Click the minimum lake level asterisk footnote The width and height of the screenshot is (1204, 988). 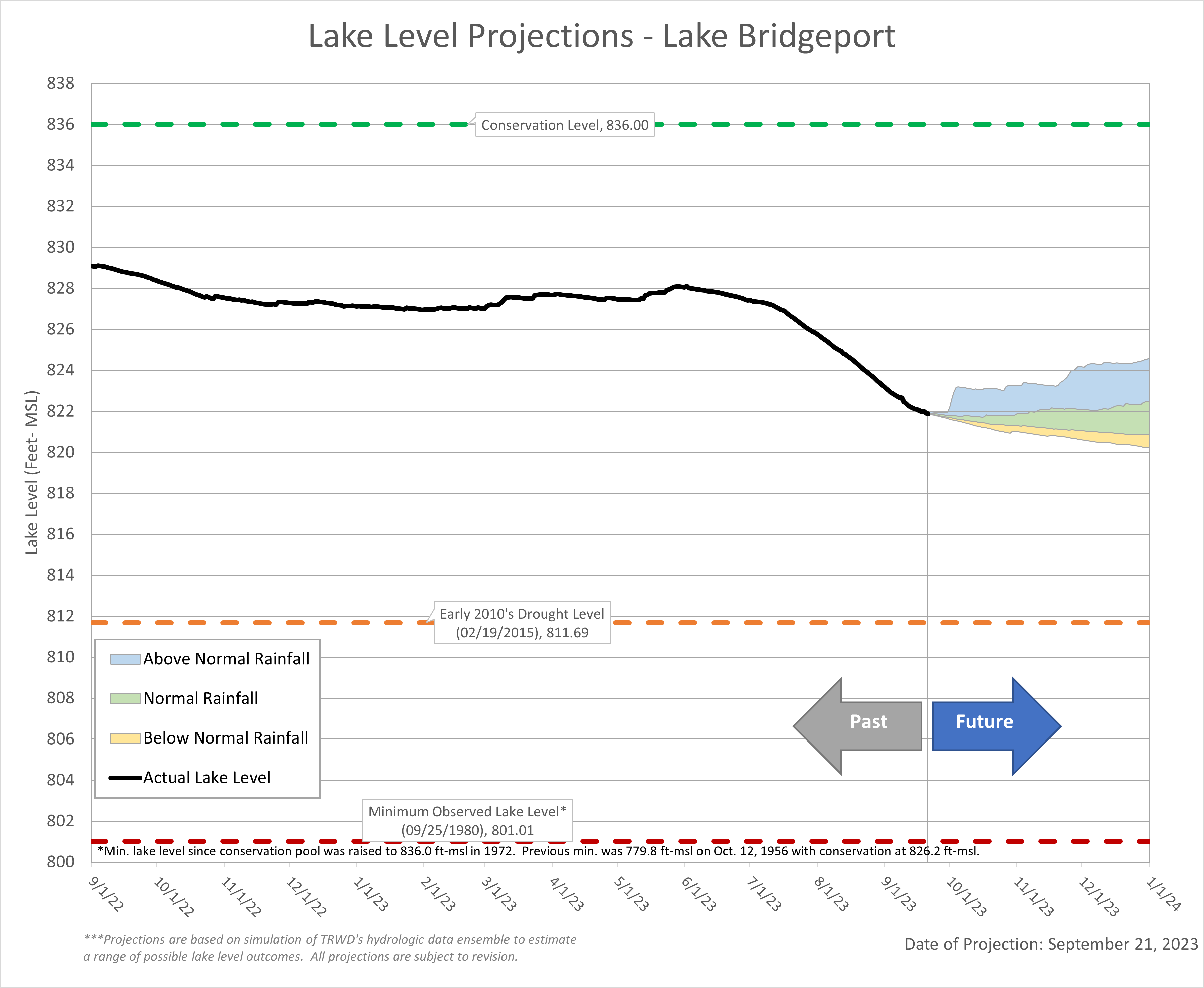pyautogui.click(x=538, y=851)
